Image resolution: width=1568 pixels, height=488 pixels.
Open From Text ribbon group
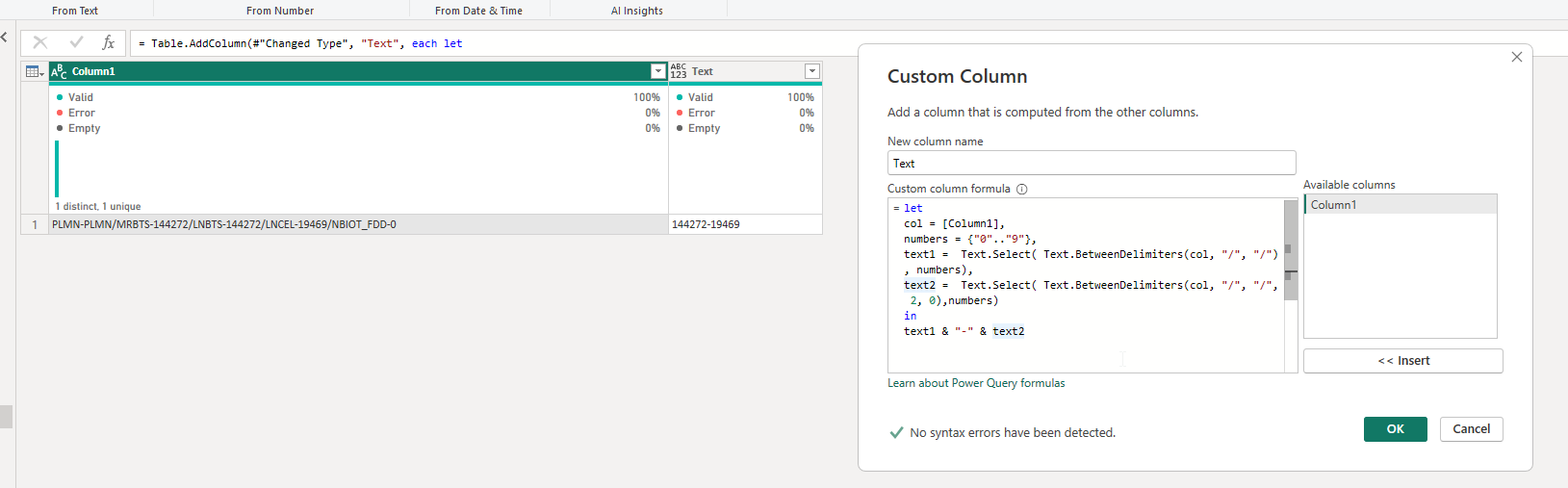75,11
